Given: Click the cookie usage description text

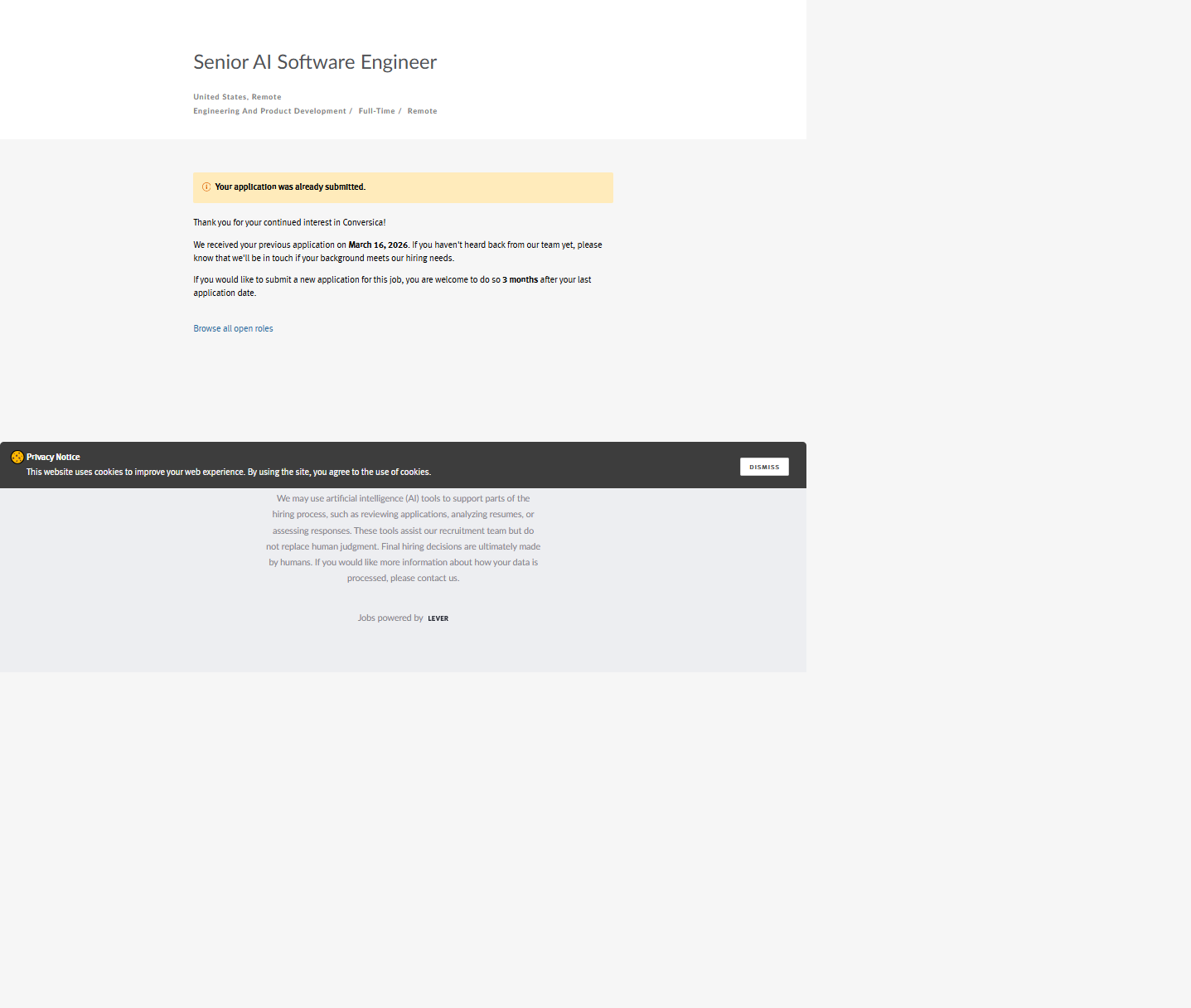Looking at the screenshot, I should click(x=228, y=472).
